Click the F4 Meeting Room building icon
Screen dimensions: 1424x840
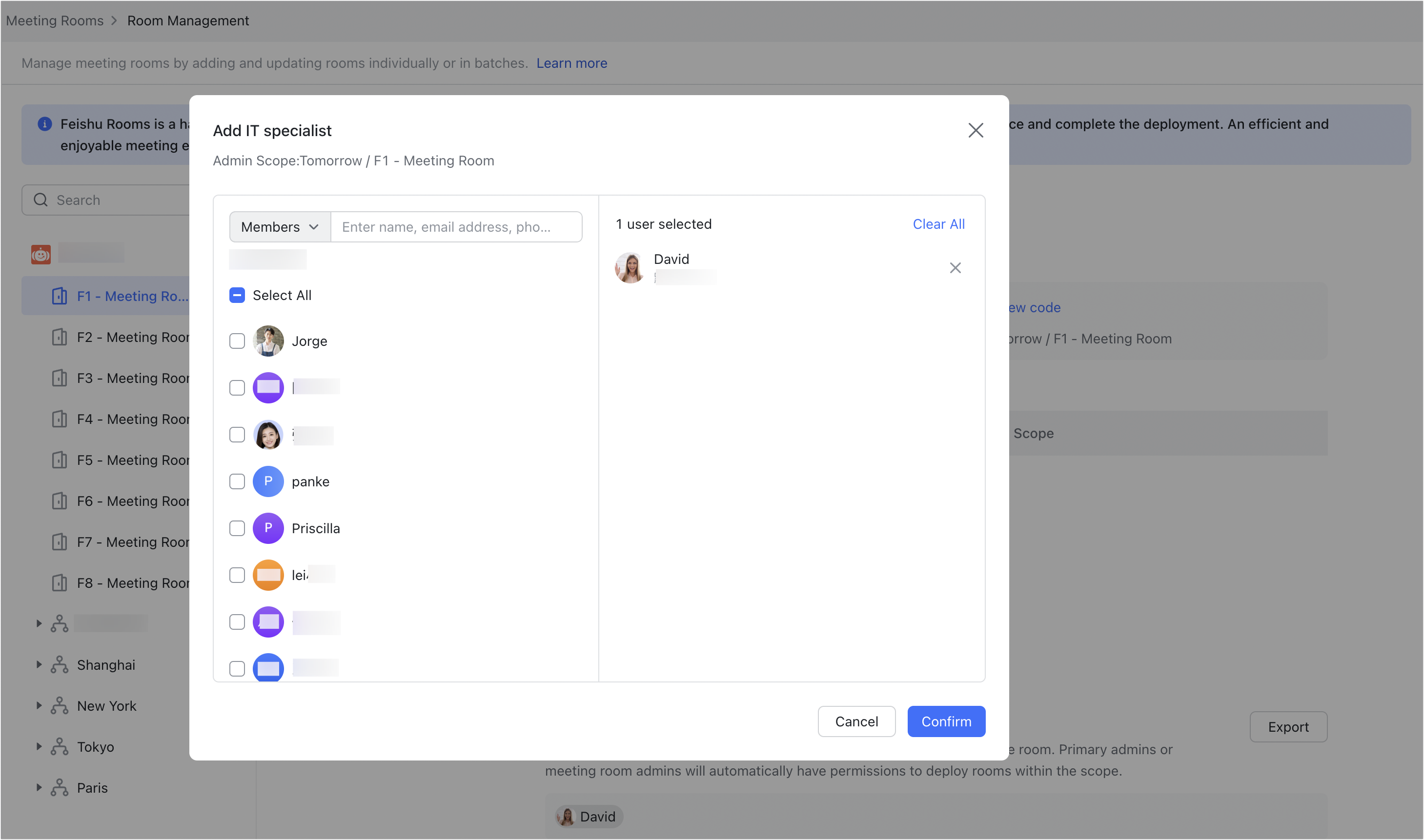59,419
